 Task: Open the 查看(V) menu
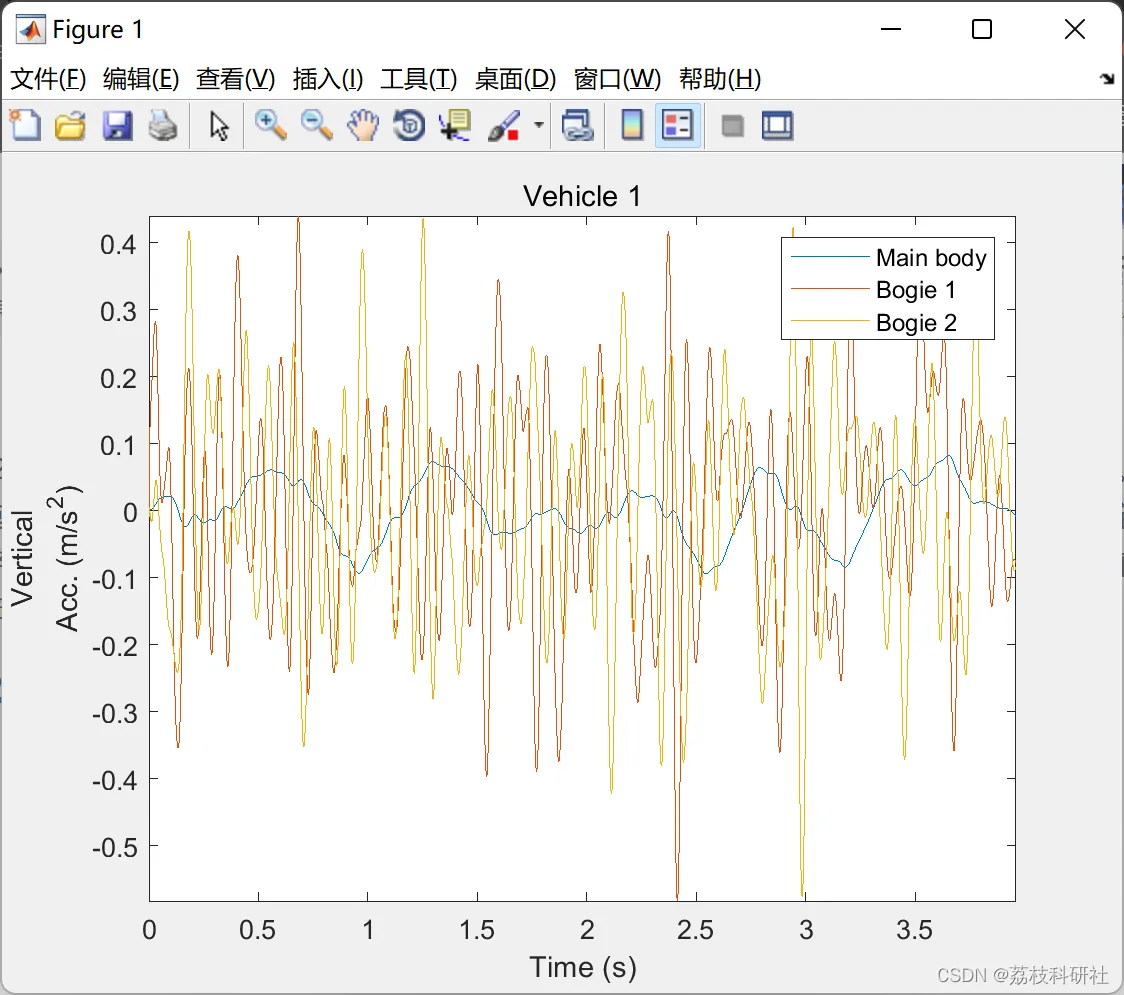[x=235, y=79]
